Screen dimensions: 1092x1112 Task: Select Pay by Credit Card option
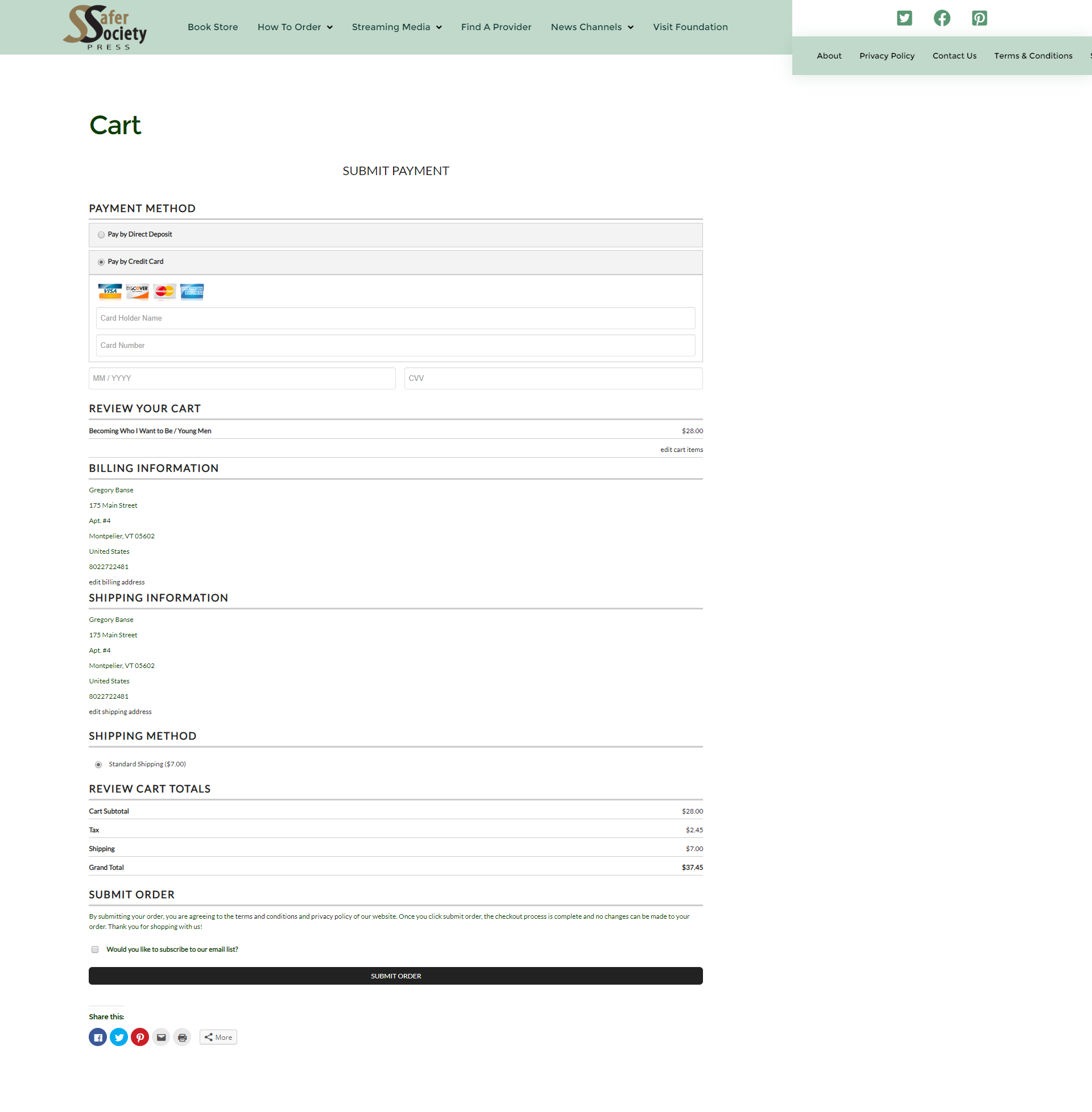click(101, 262)
